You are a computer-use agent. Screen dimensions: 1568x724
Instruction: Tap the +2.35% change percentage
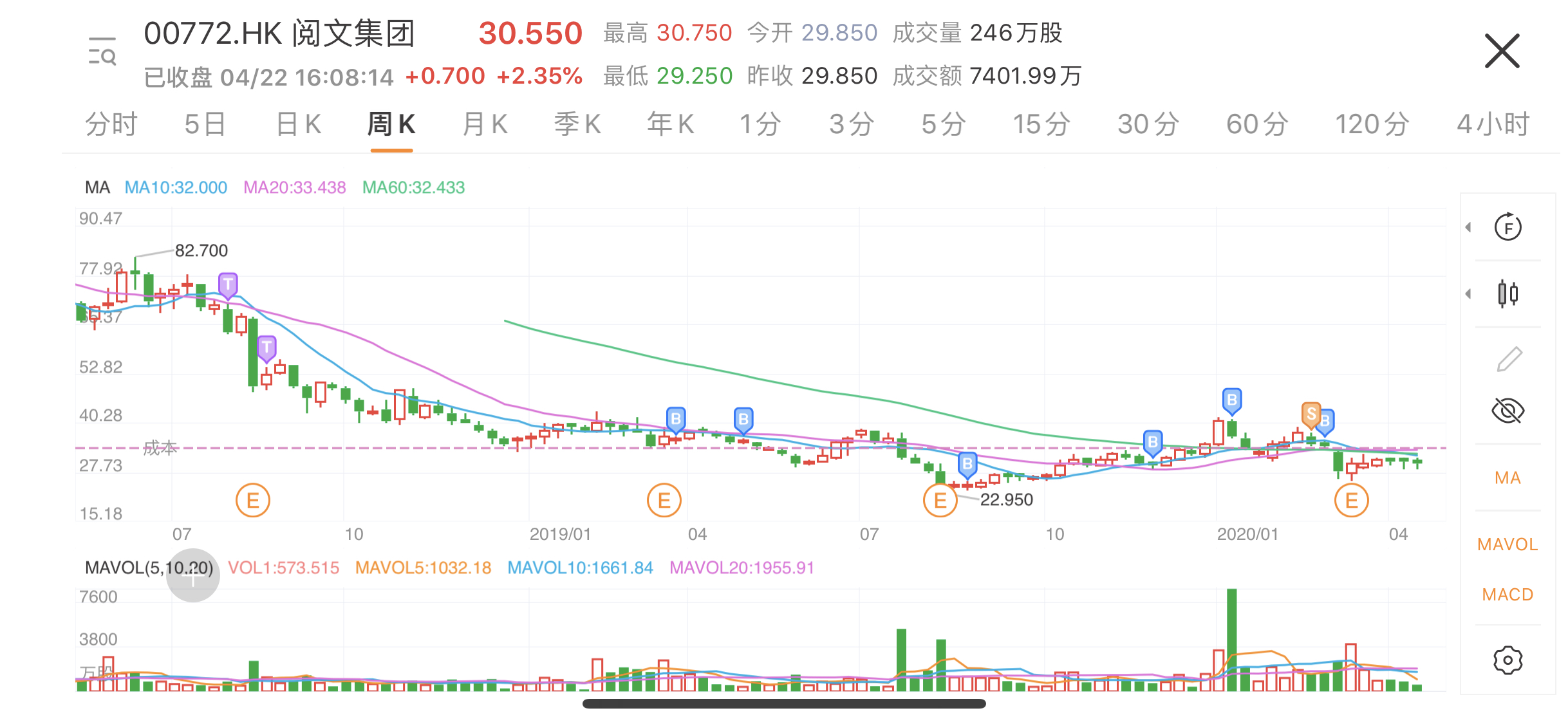[539, 76]
